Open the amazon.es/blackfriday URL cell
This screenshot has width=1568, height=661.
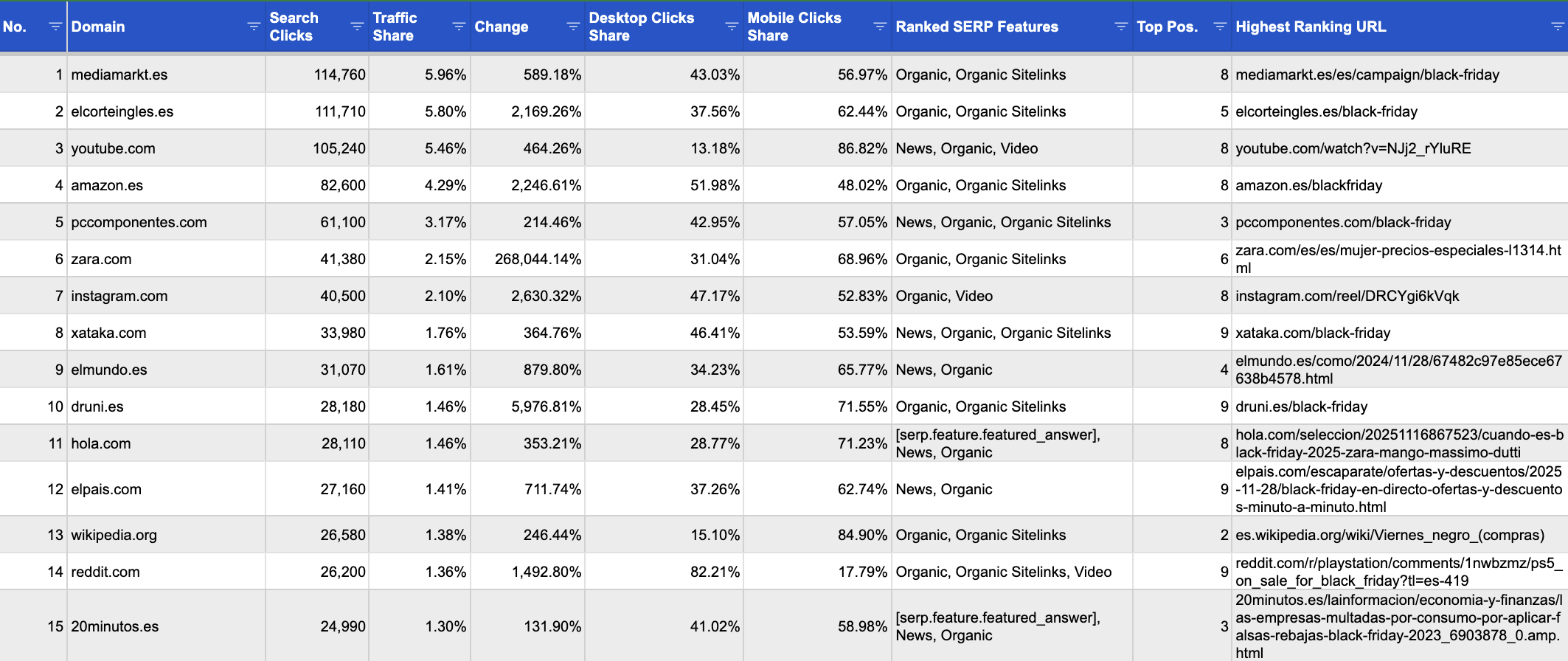[x=1308, y=185]
